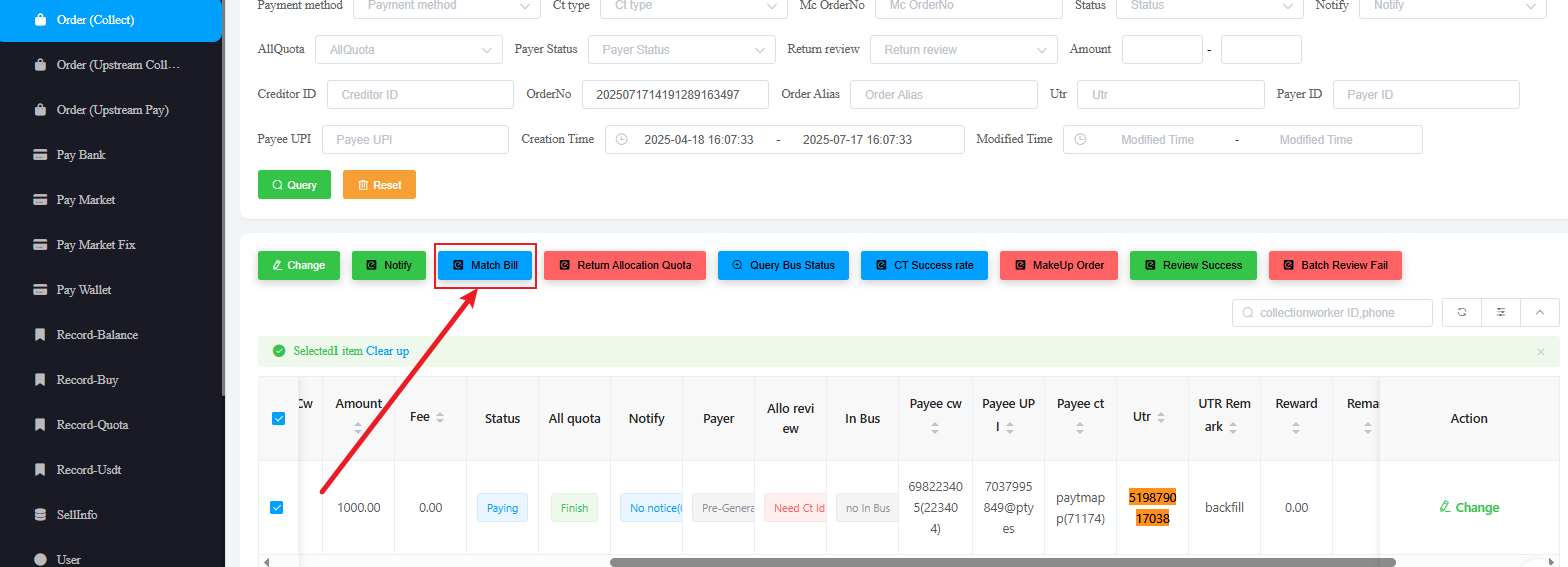The height and width of the screenshot is (567, 1568).
Task: Click the table refresh icon
Action: click(x=1461, y=313)
